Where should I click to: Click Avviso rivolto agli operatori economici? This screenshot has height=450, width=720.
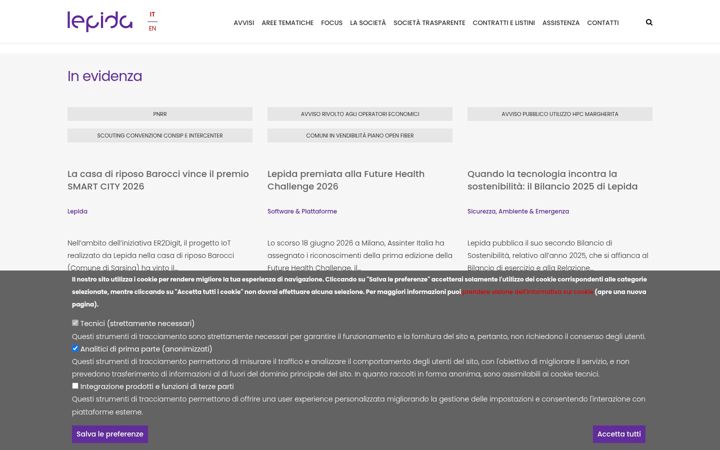[360, 114]
